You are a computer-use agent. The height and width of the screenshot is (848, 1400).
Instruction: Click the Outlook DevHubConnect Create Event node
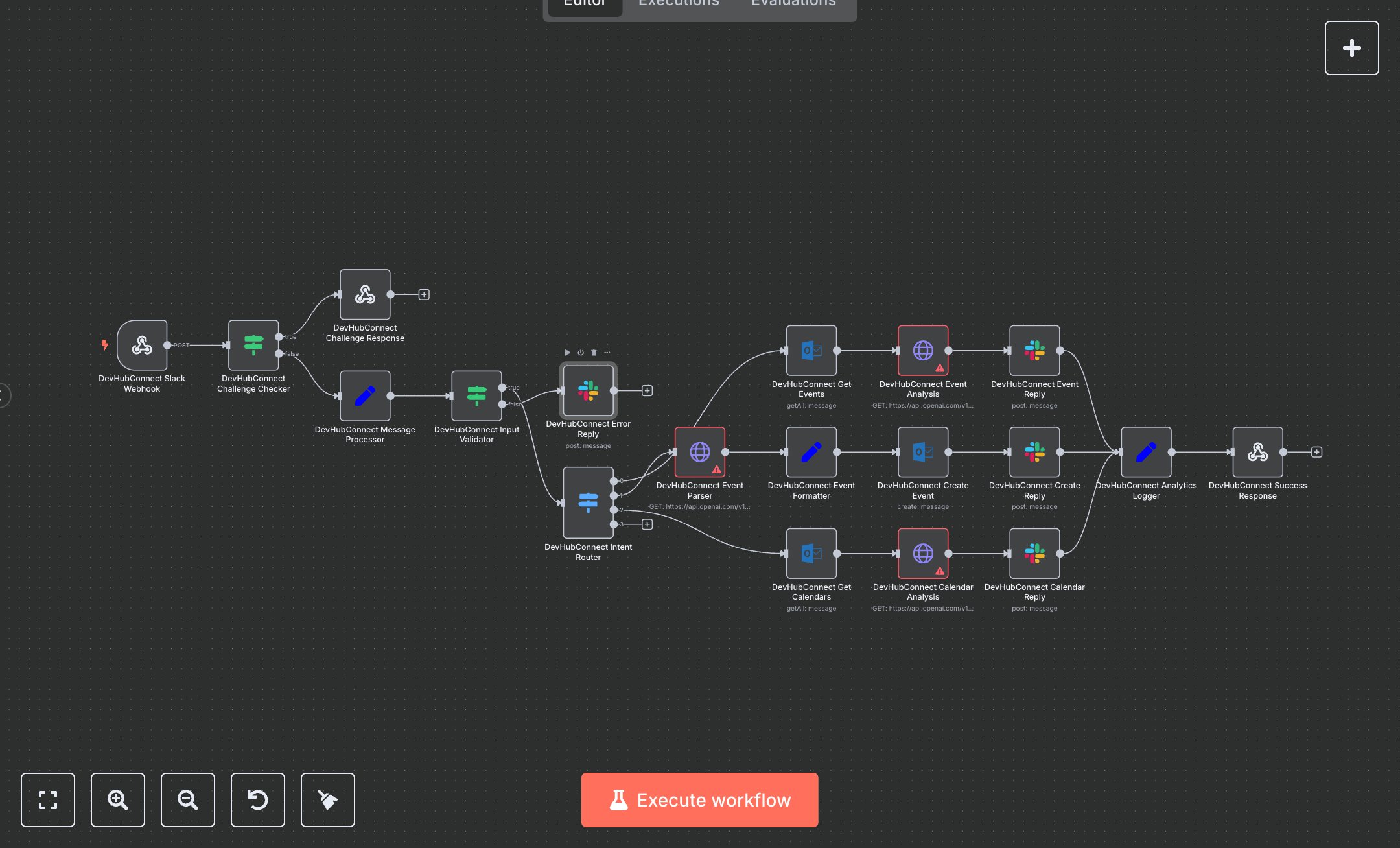pyautogui.click(x=923, y=452)
